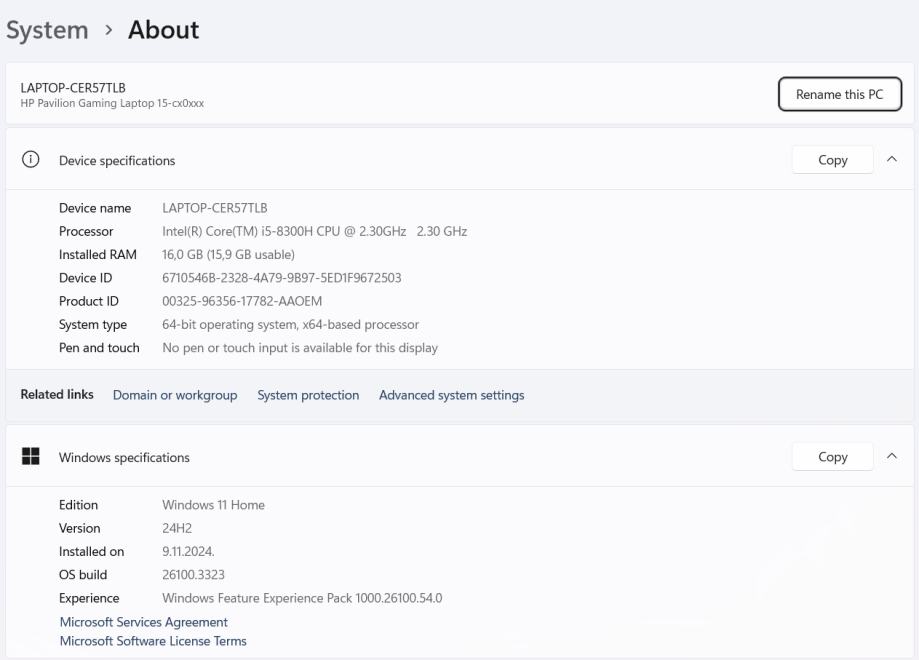The height and width of the screenshot is (660, 919).
Task: Click Rename this PC button
Action: (839, 94)
